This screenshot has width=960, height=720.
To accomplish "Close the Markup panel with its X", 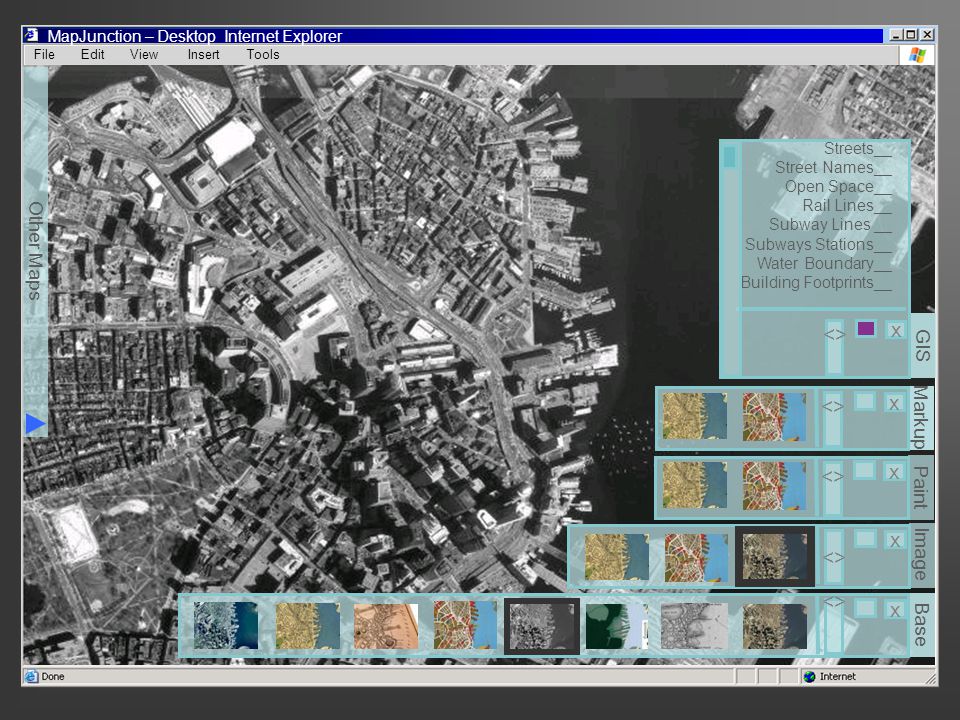I will [x=894, y=403].
